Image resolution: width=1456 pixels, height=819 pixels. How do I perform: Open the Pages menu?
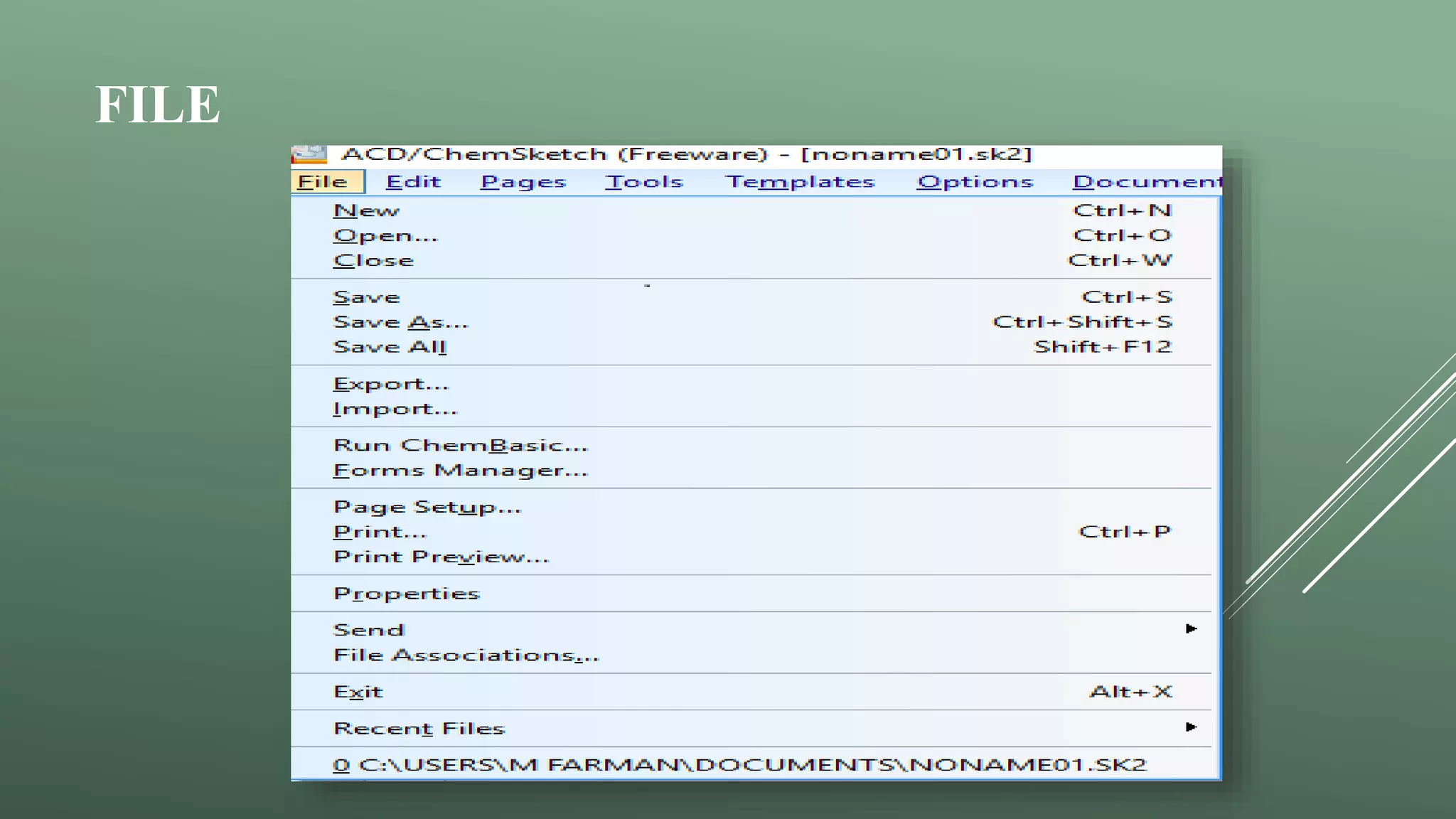click(x=523, y=182)
